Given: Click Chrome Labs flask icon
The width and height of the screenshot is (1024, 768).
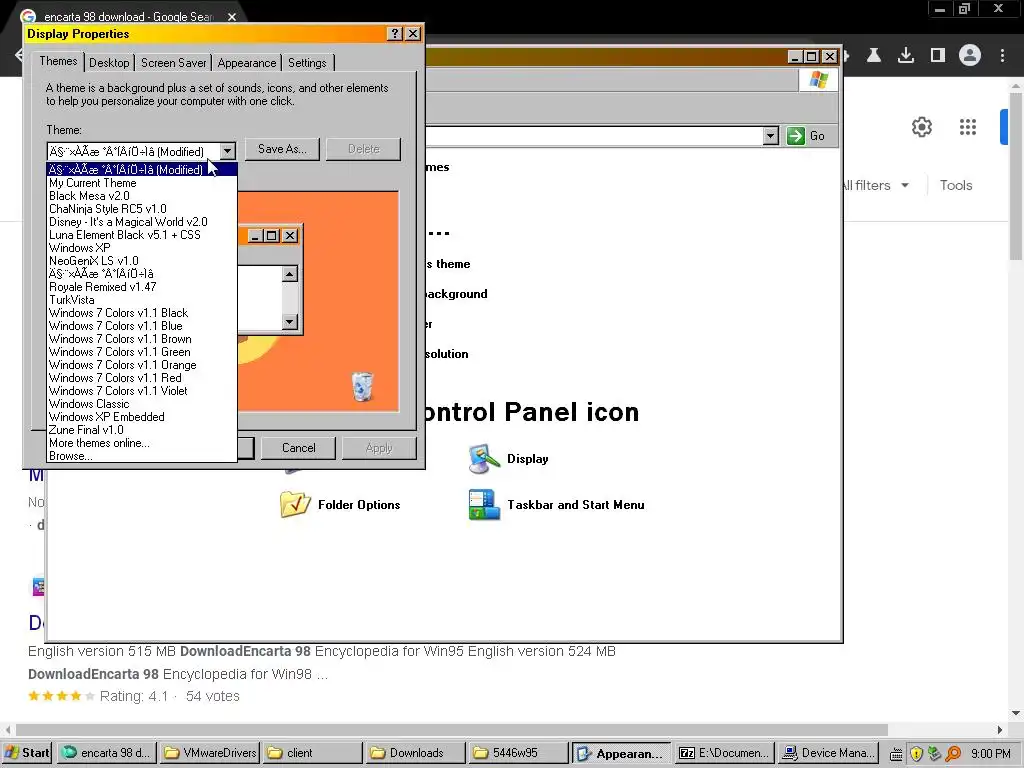Looking at the screenshot, I should tap(874, 56).
